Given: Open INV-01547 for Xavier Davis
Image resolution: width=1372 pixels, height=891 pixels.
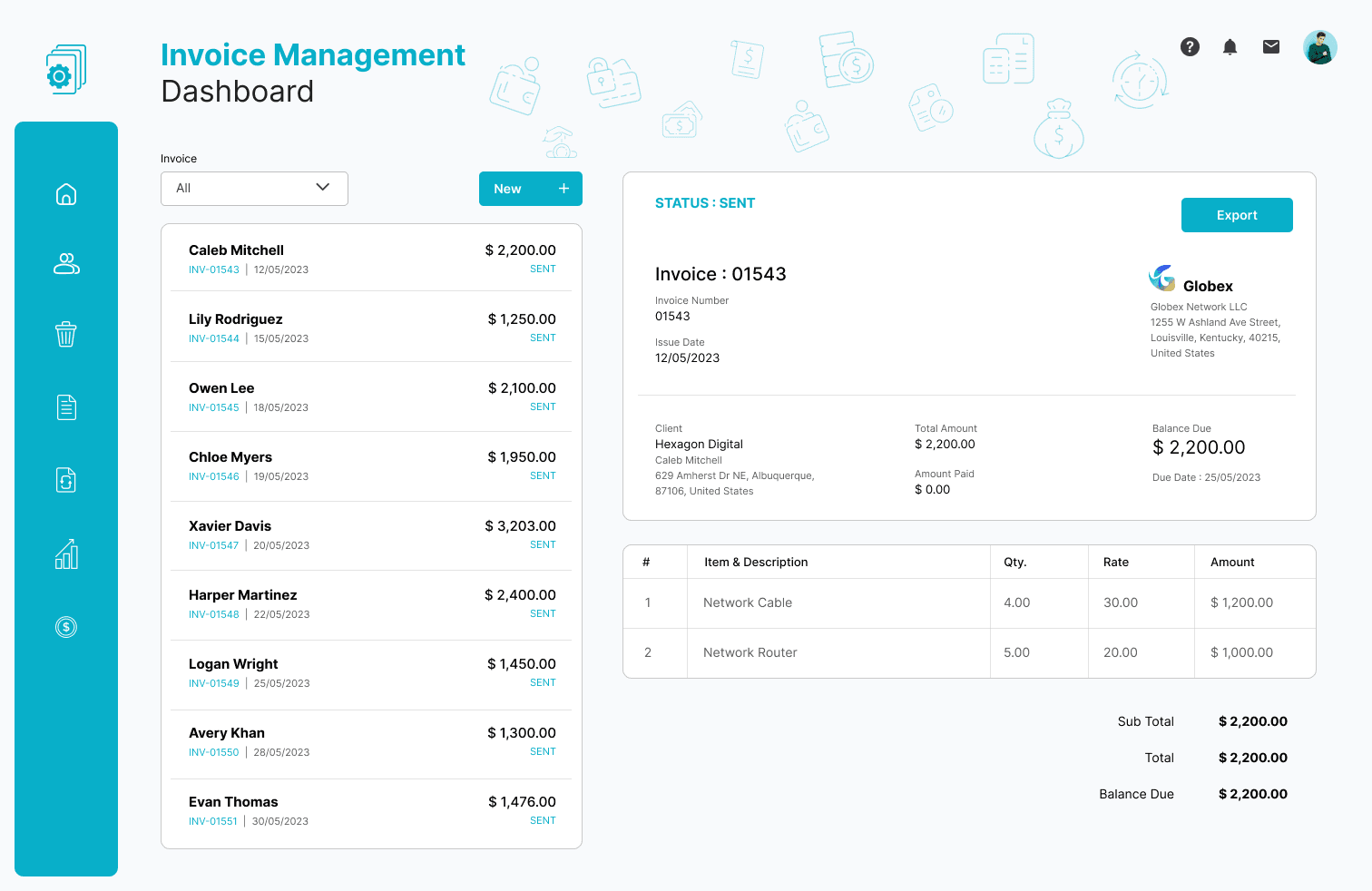Looking at the screenshot, I should point(214,545).
